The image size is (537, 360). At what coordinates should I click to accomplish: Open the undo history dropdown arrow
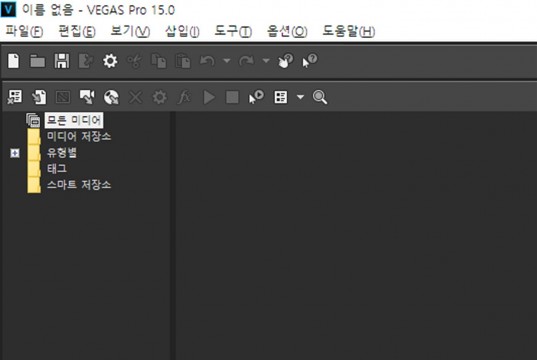point(226,61)
